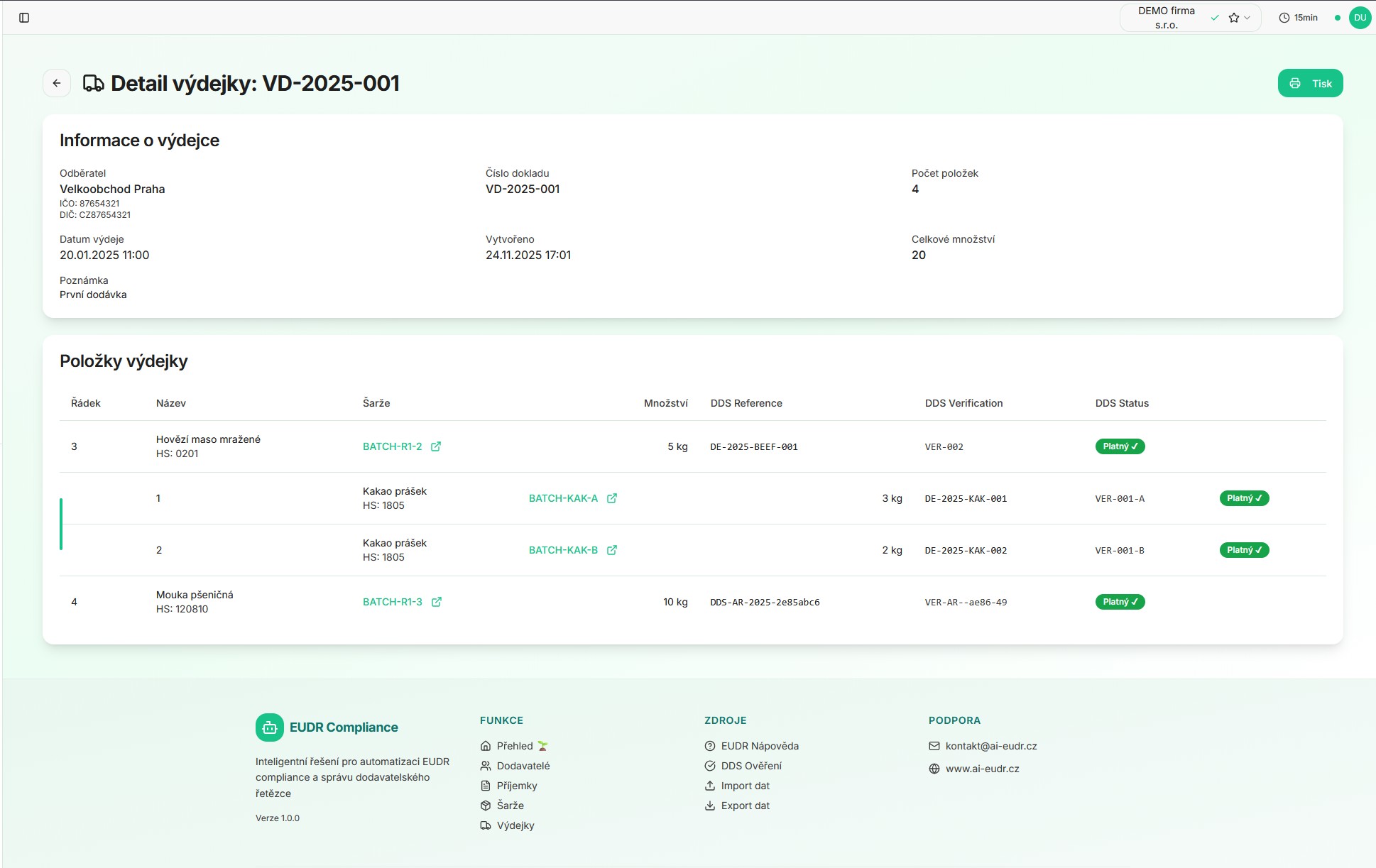
Task: Toggle favorite star for DEMO firma
Action: click(x=1234, y=18)
